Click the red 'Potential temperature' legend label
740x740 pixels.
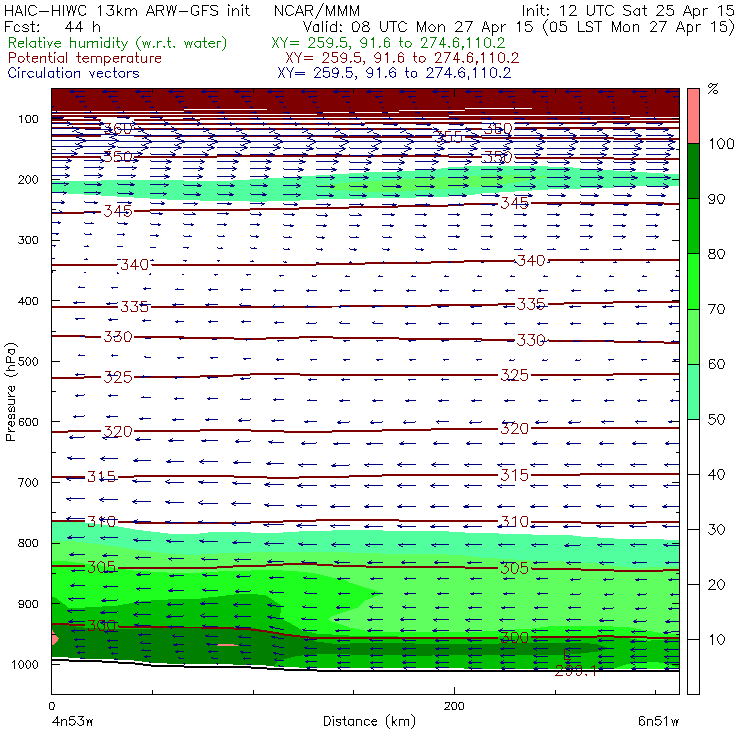(x=85, y=58)
